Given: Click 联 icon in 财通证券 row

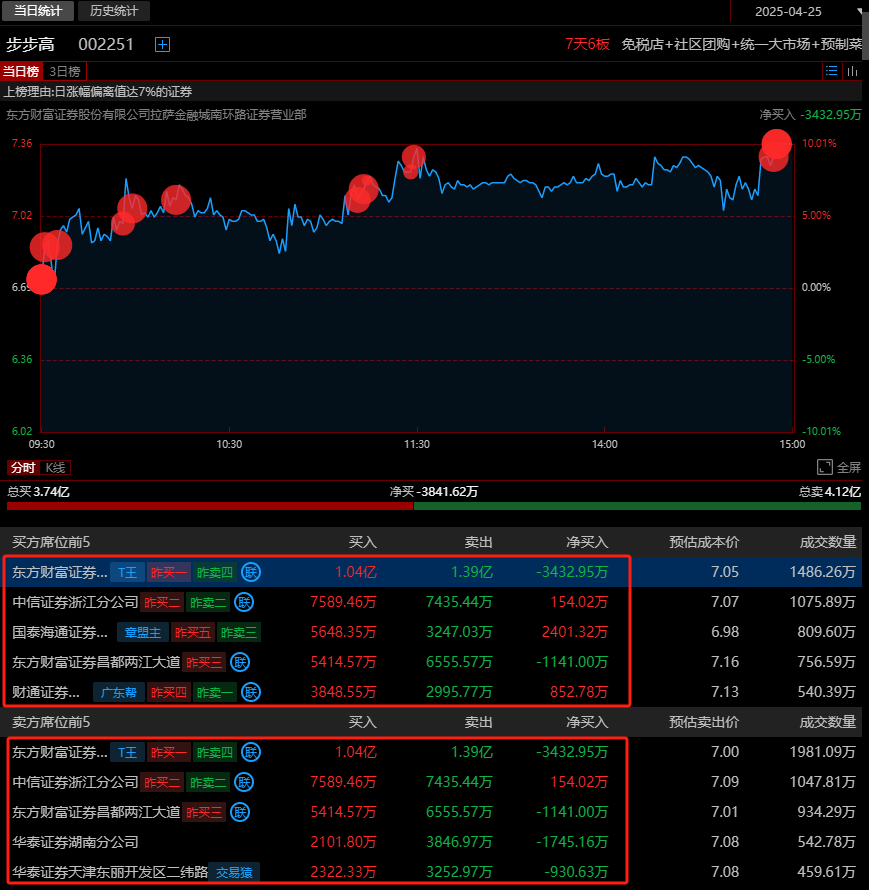Looking at the screenshot, I should point(251,692).
